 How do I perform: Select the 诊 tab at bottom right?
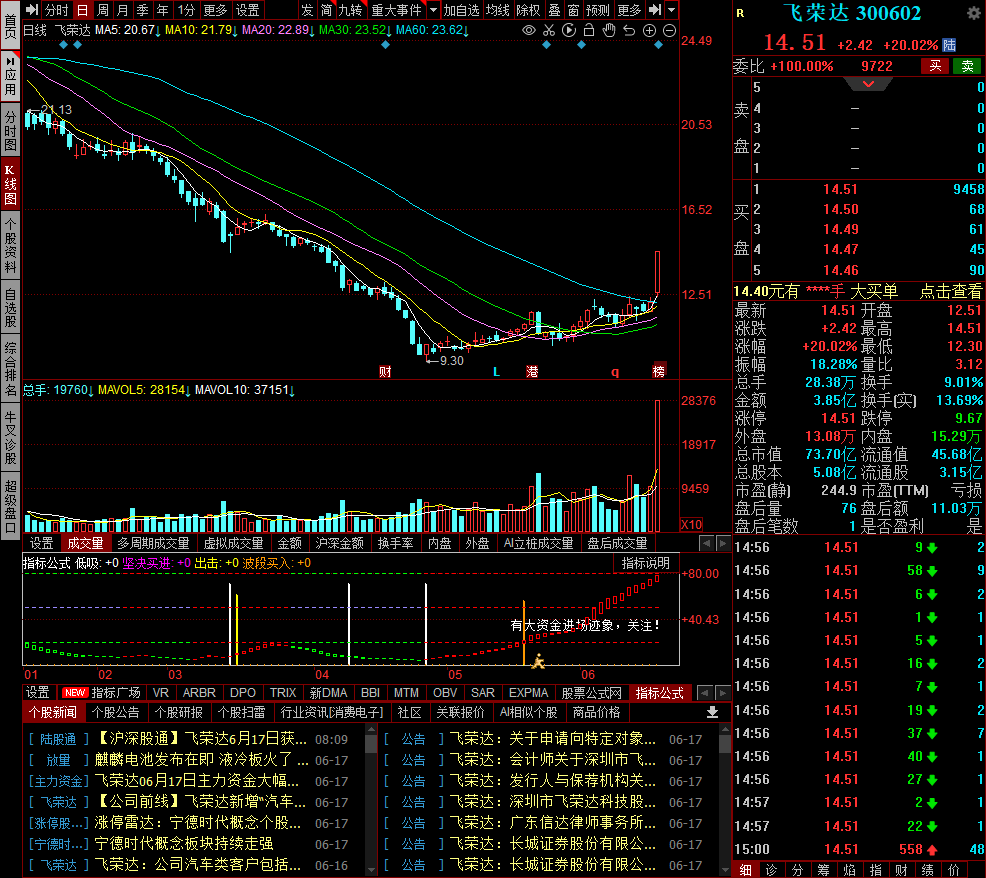(772, 870)
